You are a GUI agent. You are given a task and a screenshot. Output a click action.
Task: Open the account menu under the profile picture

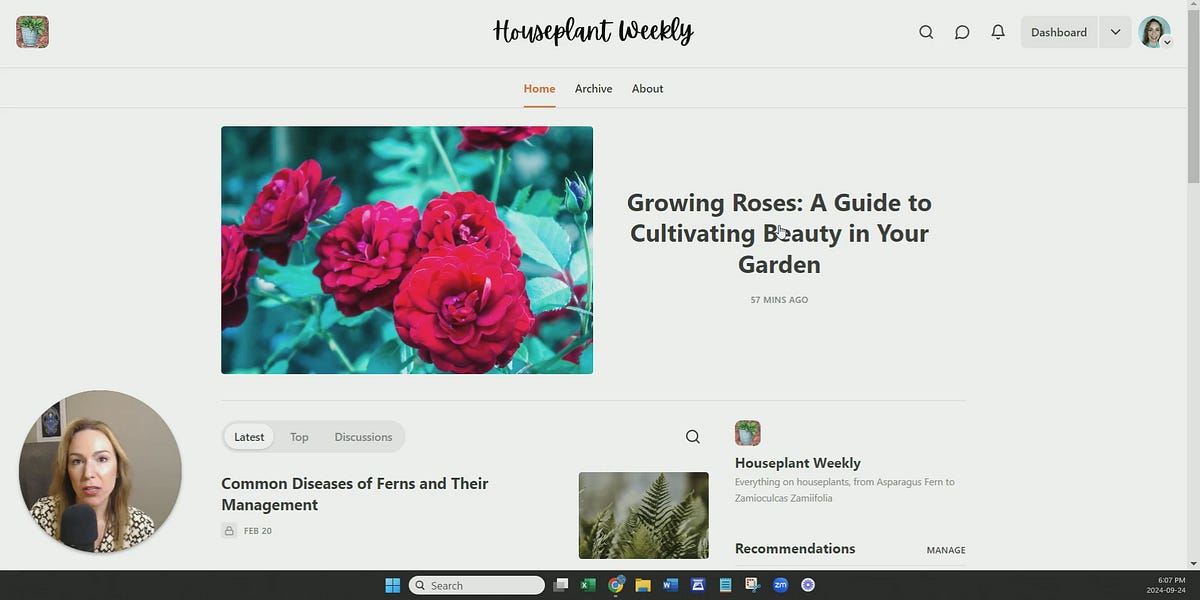click(x=1155, y=31)
